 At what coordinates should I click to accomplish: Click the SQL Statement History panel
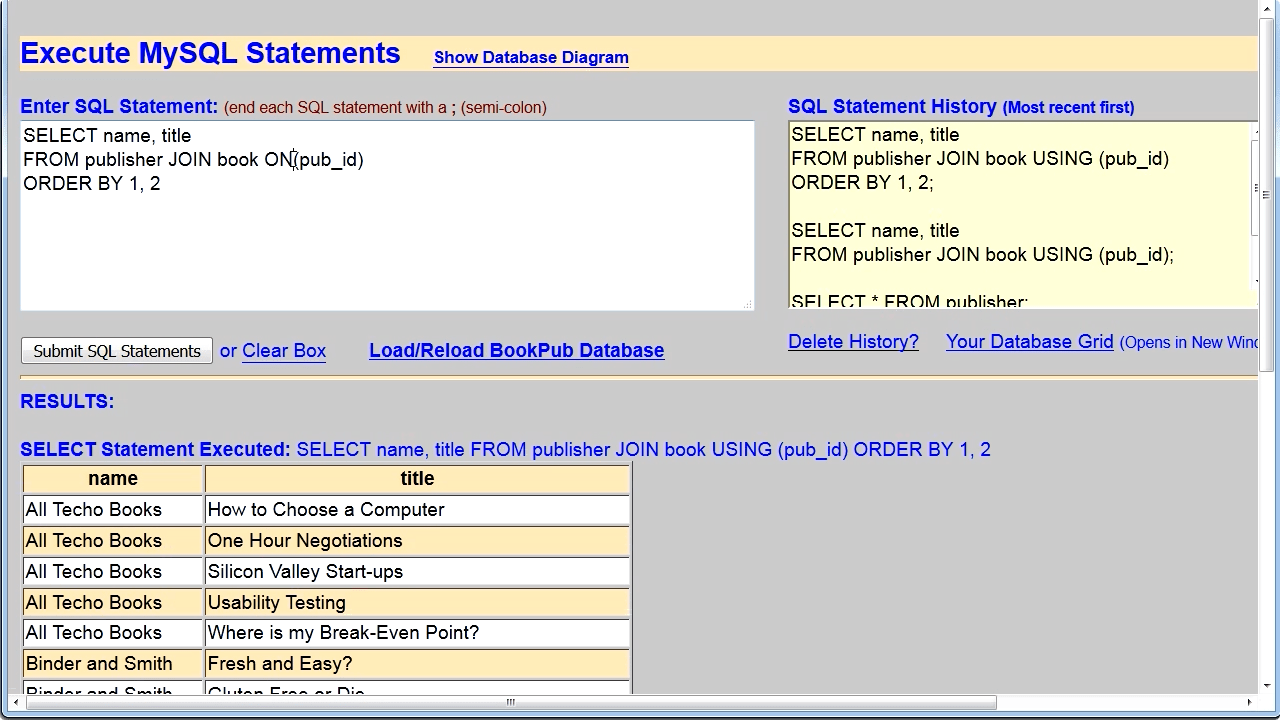tap(1010, 210)
